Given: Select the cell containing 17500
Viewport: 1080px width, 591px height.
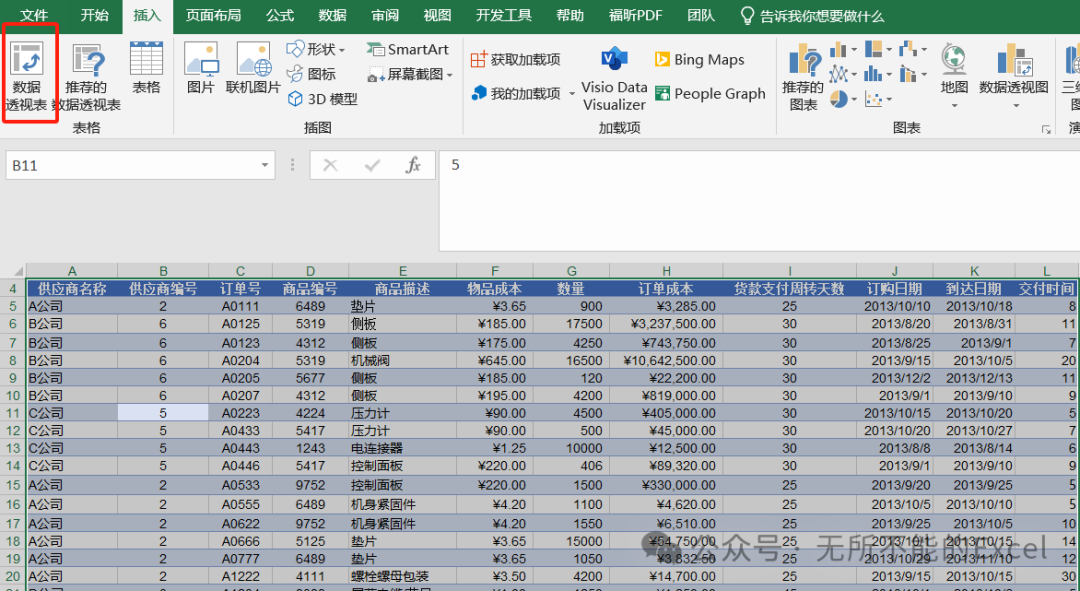Looking at the screenshot, I should 571,324.
